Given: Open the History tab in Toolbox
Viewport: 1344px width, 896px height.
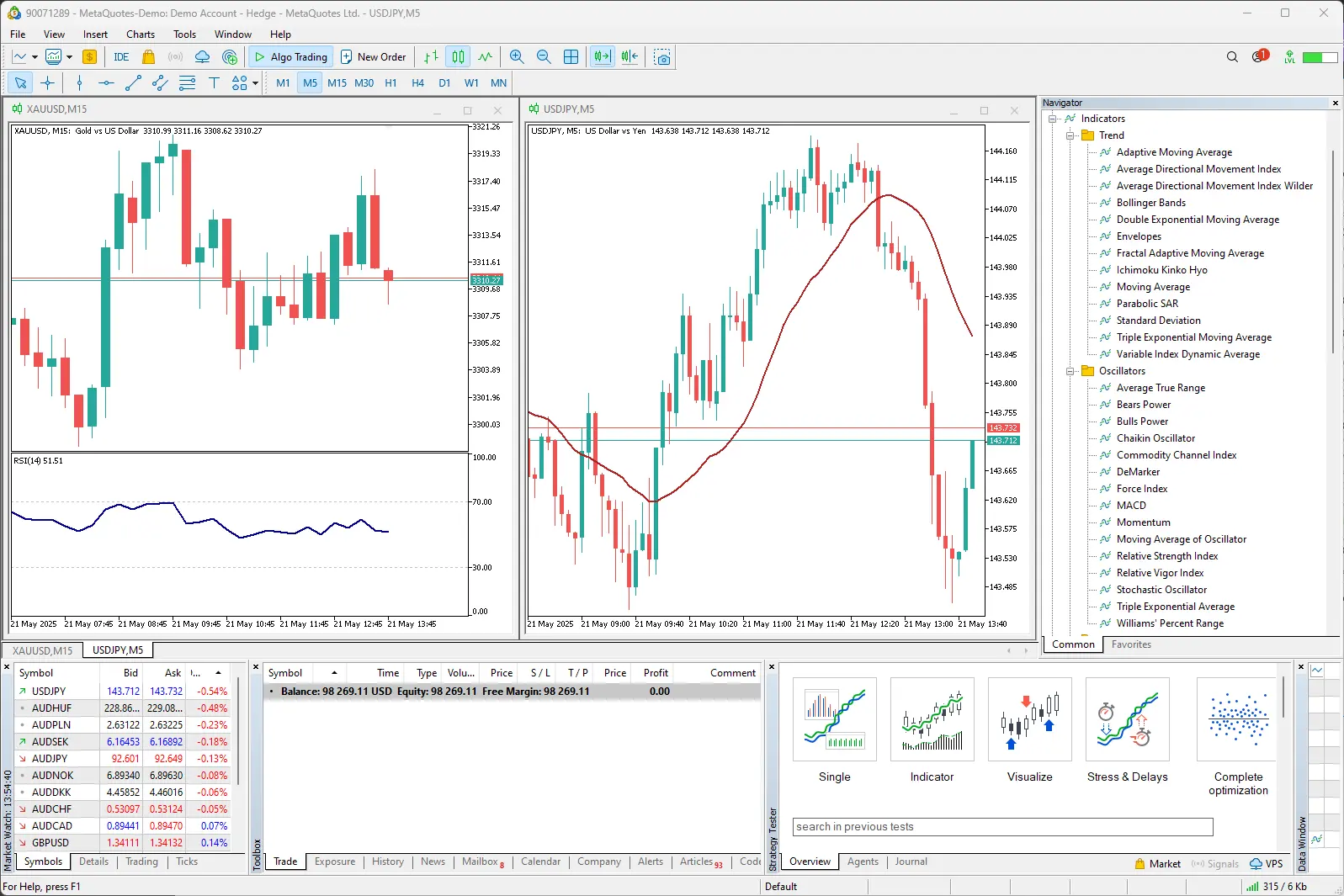Looking at the screenshot, I should (388, 862).
